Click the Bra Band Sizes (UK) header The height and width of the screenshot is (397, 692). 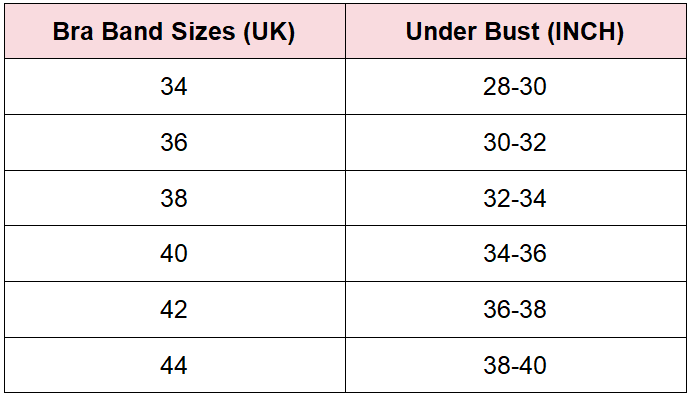coord(174,31)
